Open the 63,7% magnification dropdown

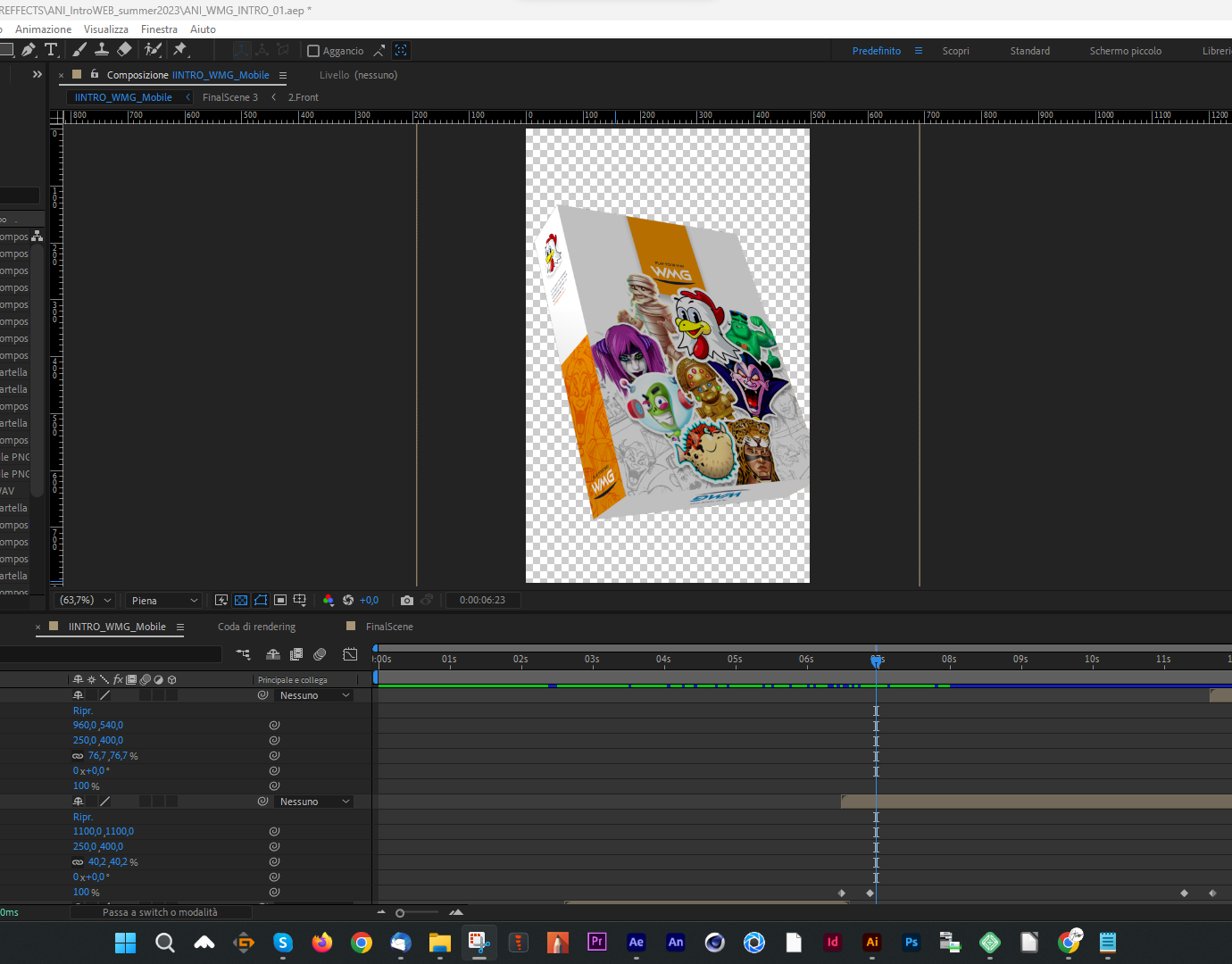pos(86,600)
